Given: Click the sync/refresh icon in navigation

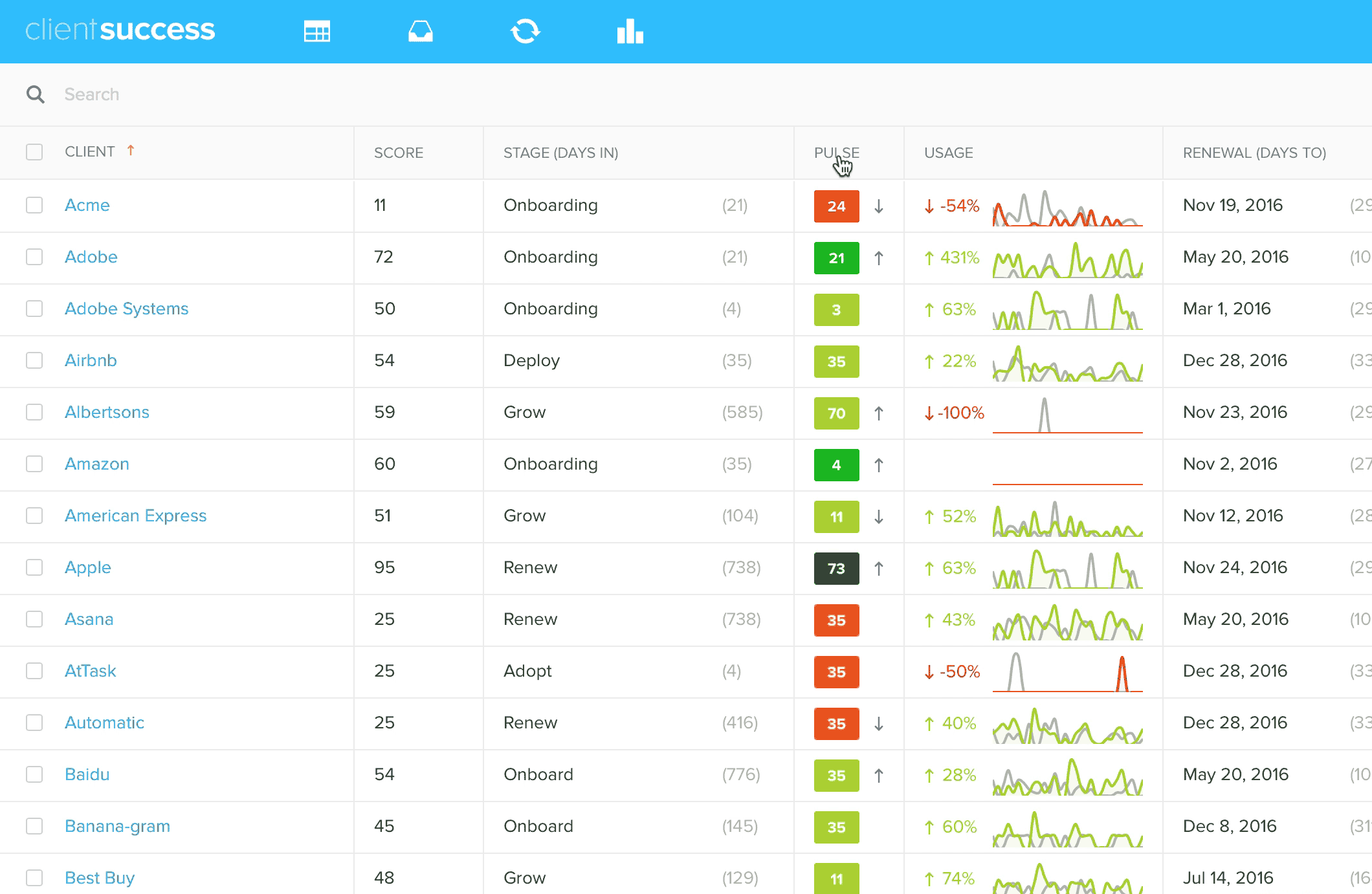Looking at the screenshot, I should [526, 30].
